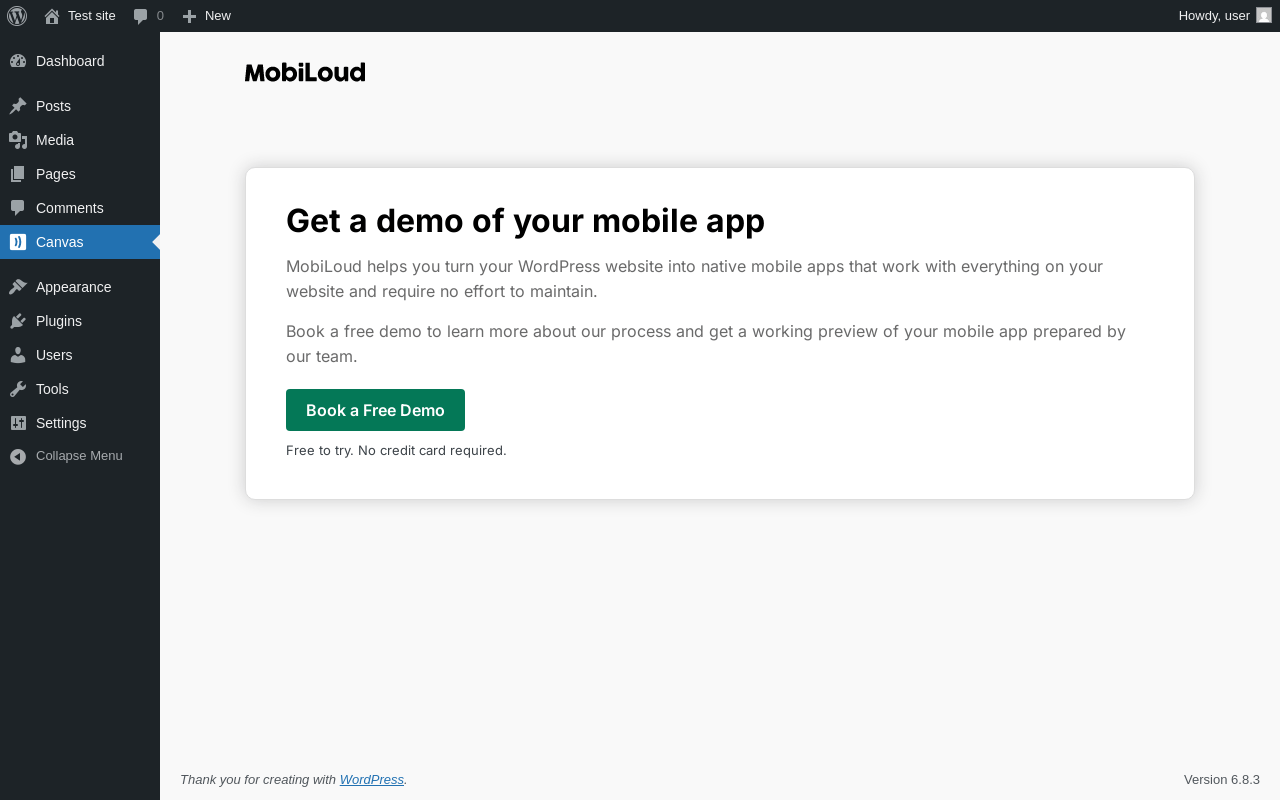Click the Appearance paintbrush icon
This screenshot has width=1280, height=800.
point(18,287)
